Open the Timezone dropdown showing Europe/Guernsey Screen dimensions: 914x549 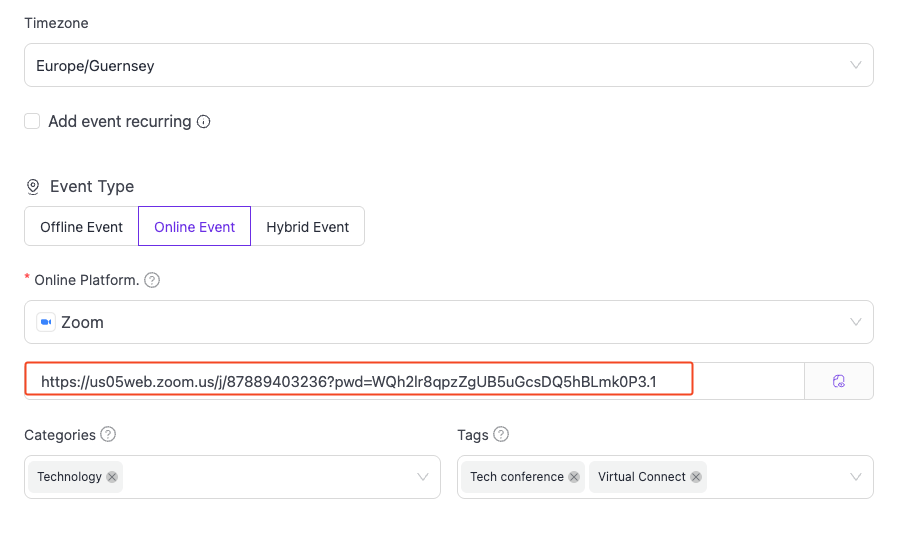[448, 65]
